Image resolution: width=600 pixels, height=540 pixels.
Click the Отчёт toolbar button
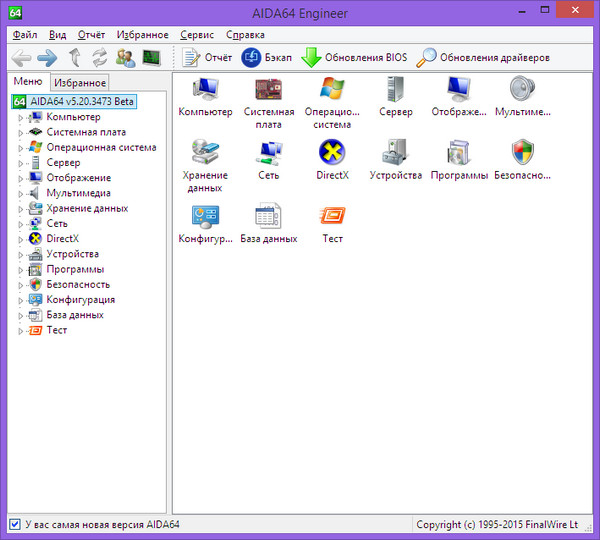(206, 58)
